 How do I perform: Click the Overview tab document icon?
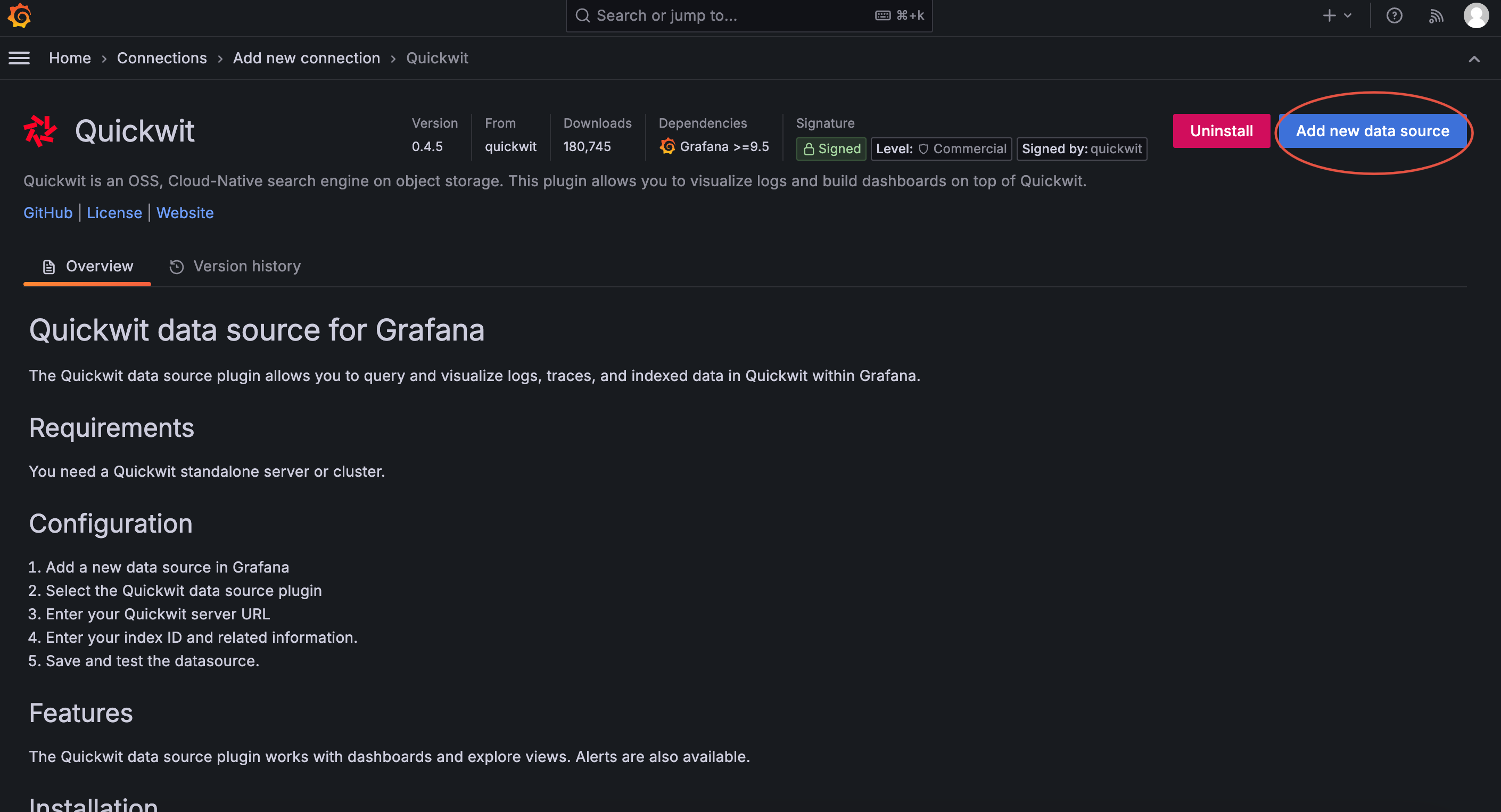pos(49,267)
